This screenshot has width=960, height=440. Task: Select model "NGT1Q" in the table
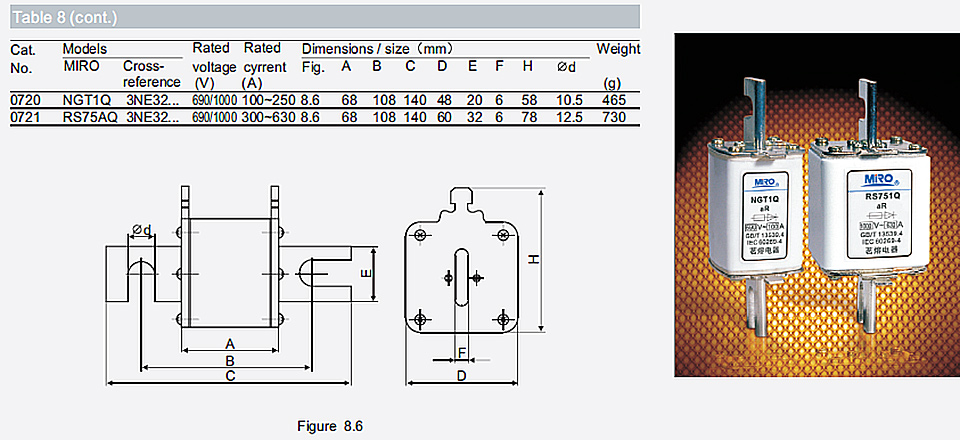(x=87, y=100)
